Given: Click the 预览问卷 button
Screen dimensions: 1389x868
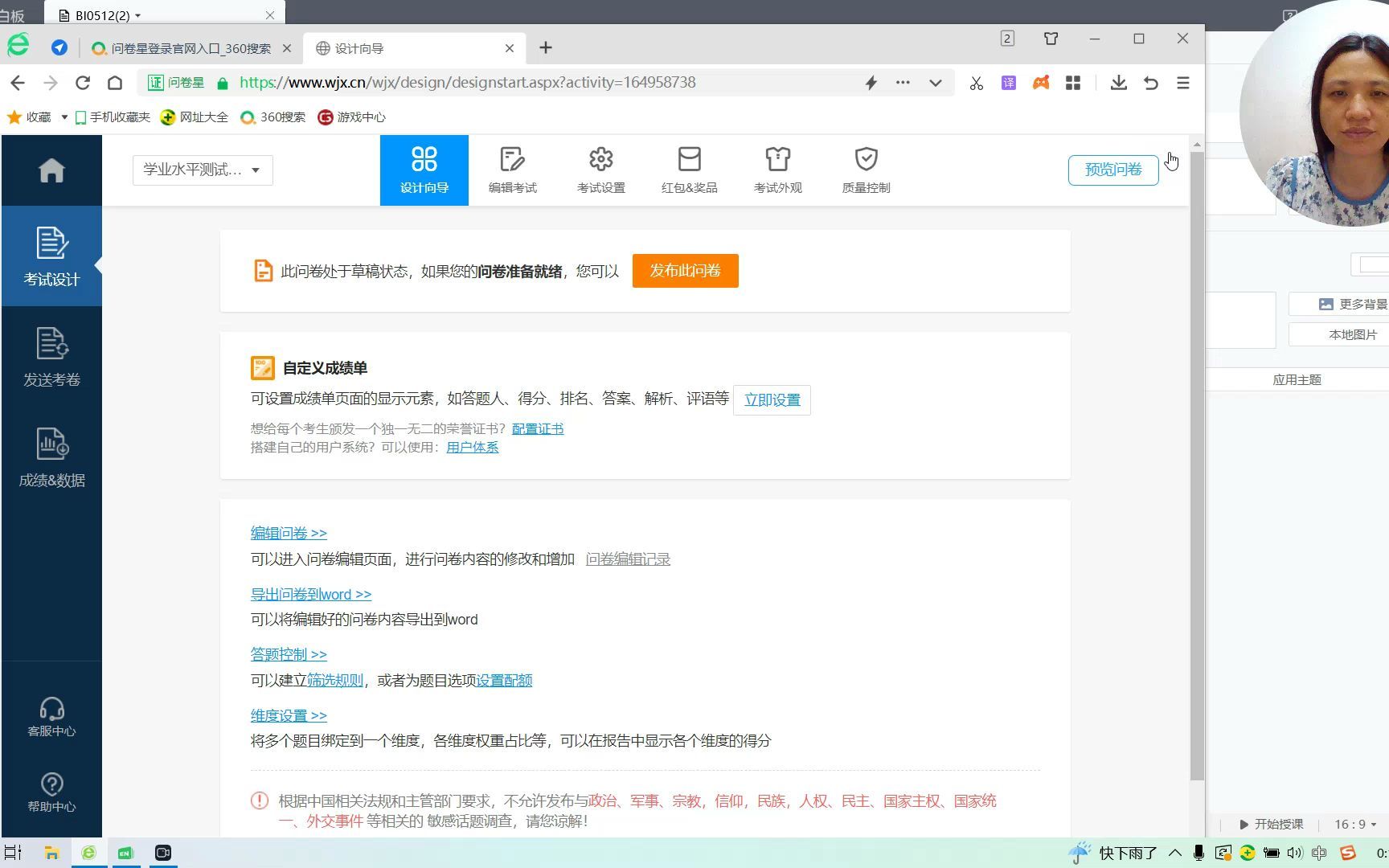Looking at the screenshot, I should tap(1113, 170).
